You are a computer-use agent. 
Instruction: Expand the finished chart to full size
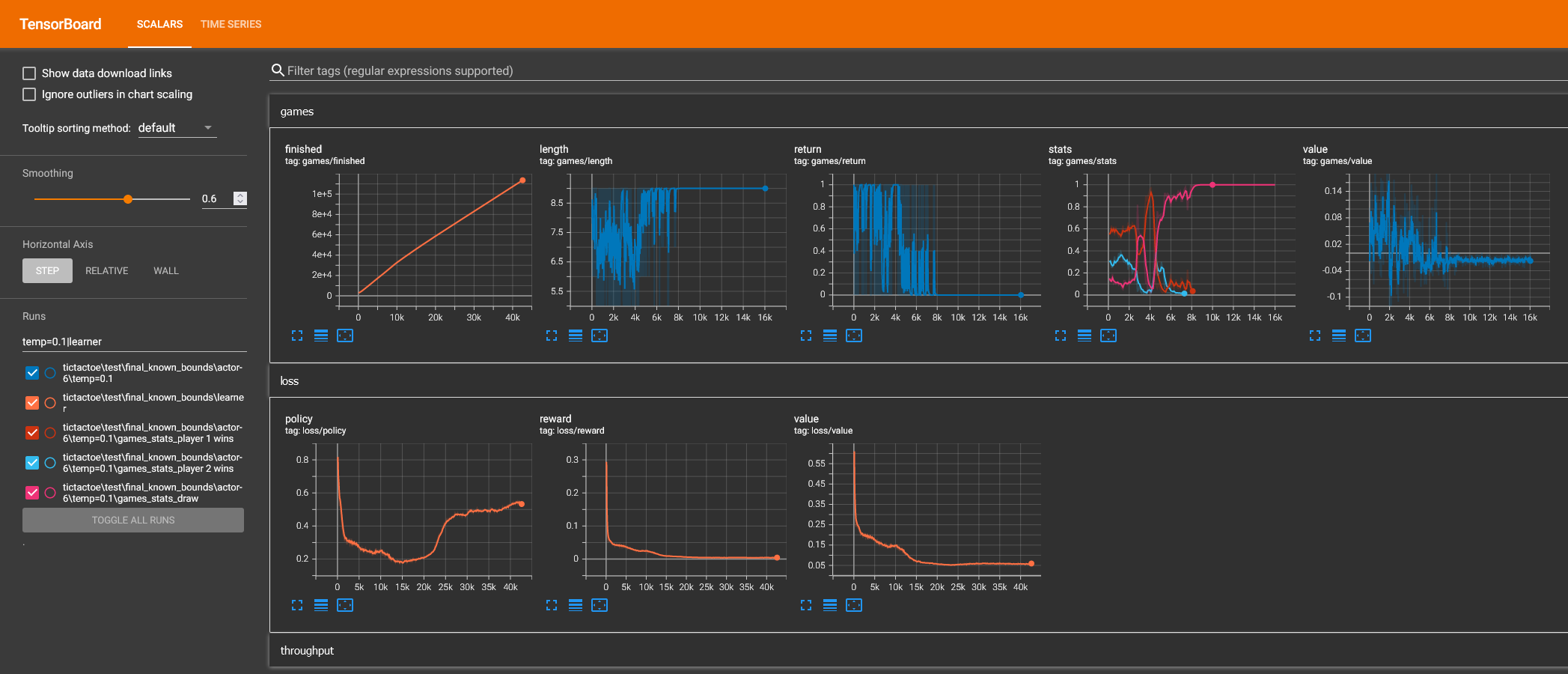[x=297, y=336]
